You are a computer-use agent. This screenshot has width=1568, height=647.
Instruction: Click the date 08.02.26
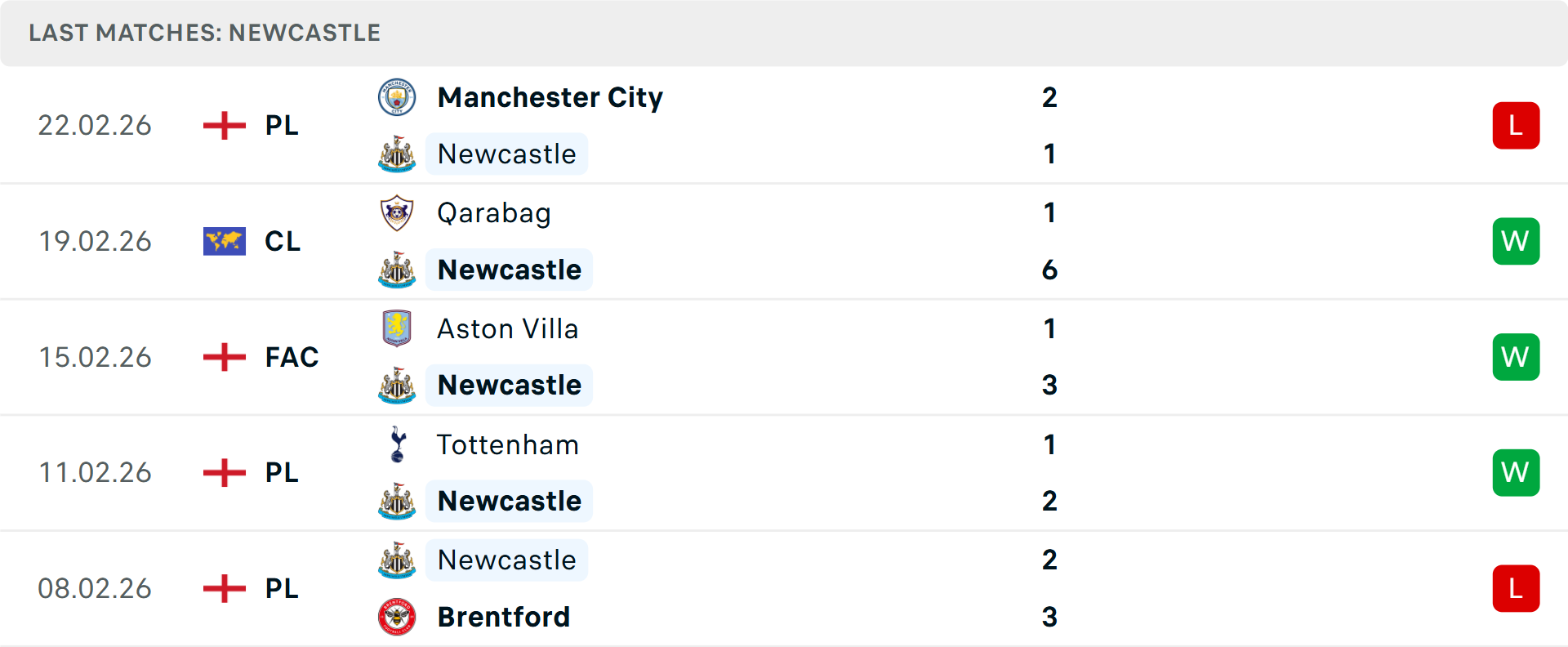click(x=95, y=589)
